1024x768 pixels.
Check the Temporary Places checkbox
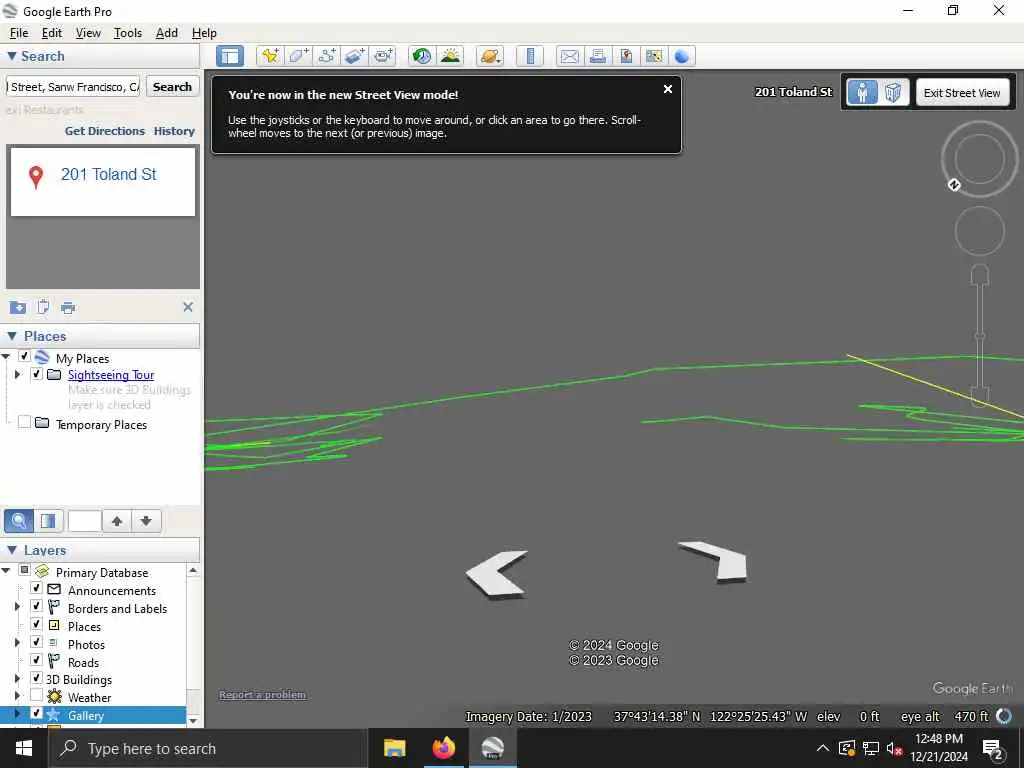24,423
